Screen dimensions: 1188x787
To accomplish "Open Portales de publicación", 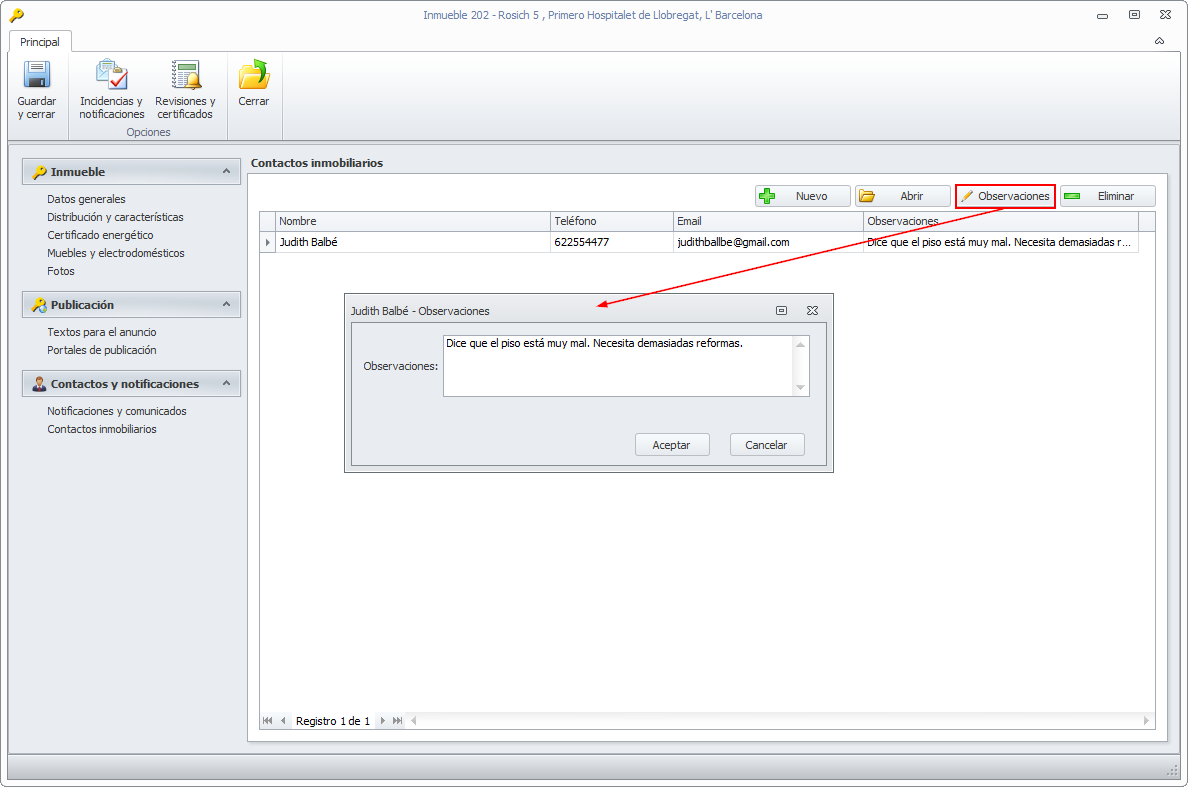I will [102, 351].
